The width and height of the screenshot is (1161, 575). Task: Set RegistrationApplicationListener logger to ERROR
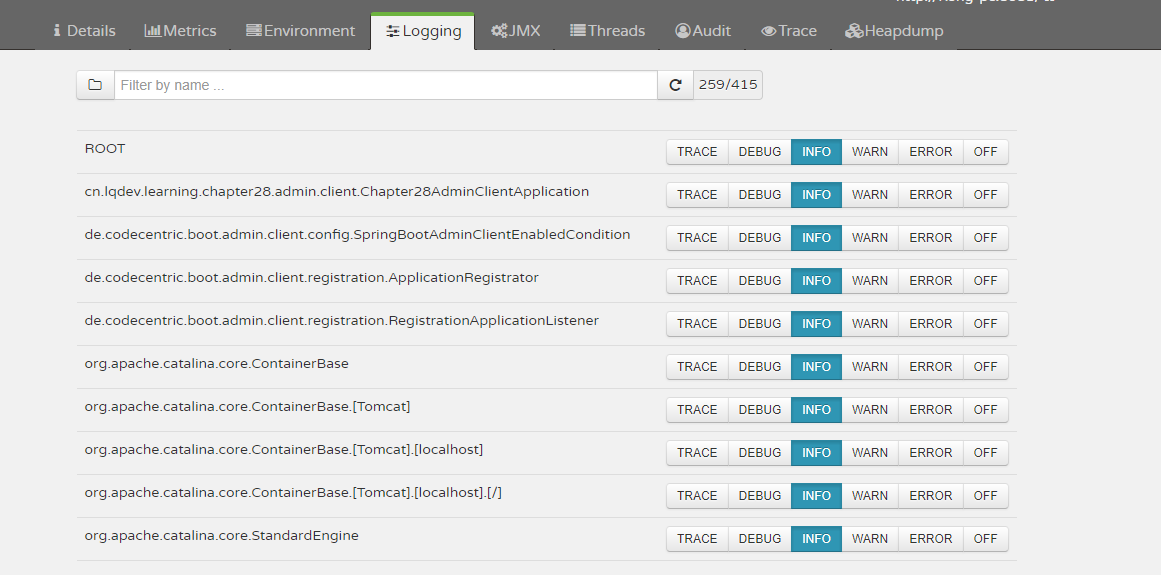tap(931, 323)
